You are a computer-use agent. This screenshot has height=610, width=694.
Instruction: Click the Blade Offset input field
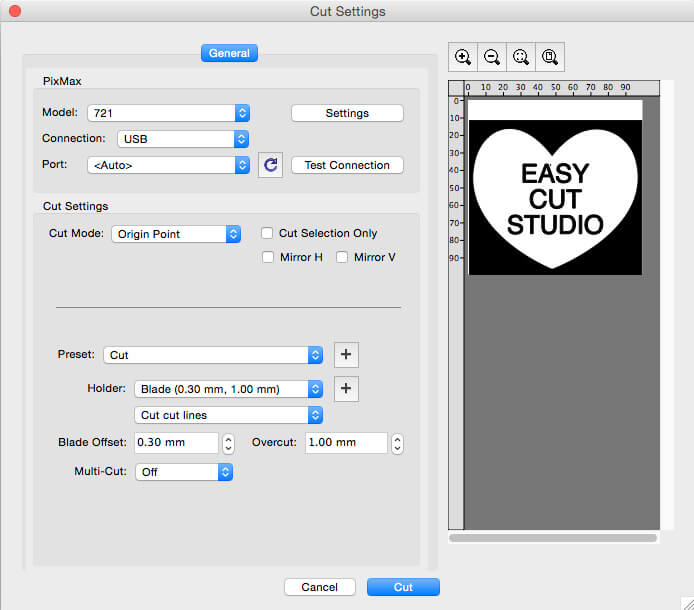[x=175, y=443]
